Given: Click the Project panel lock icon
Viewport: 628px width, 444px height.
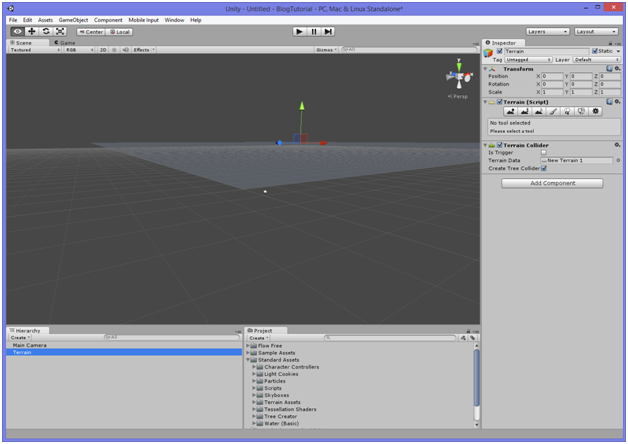Looking at the screenshot, I should coord(468,331).
